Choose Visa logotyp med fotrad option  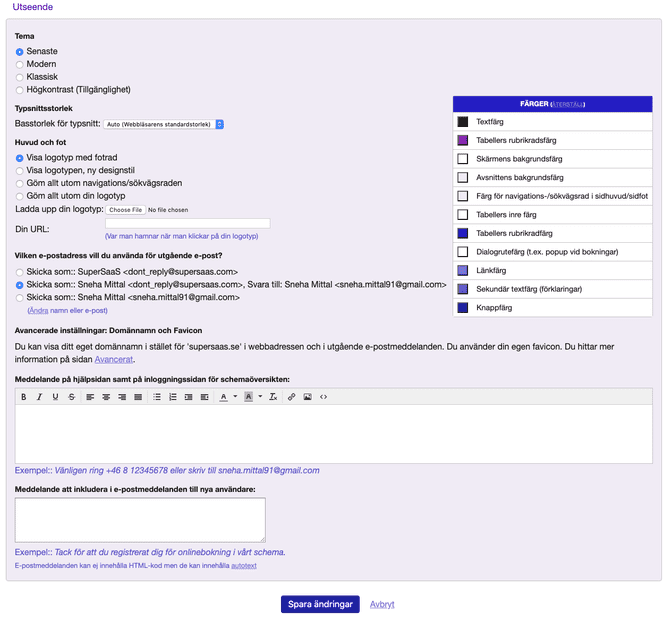click(x=19, y=158)
